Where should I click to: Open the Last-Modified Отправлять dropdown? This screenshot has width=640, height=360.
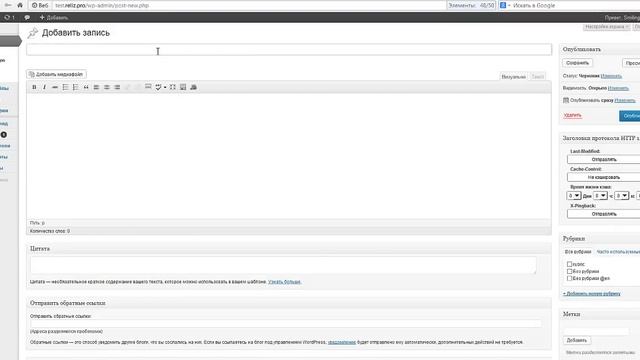coord(604,159)
